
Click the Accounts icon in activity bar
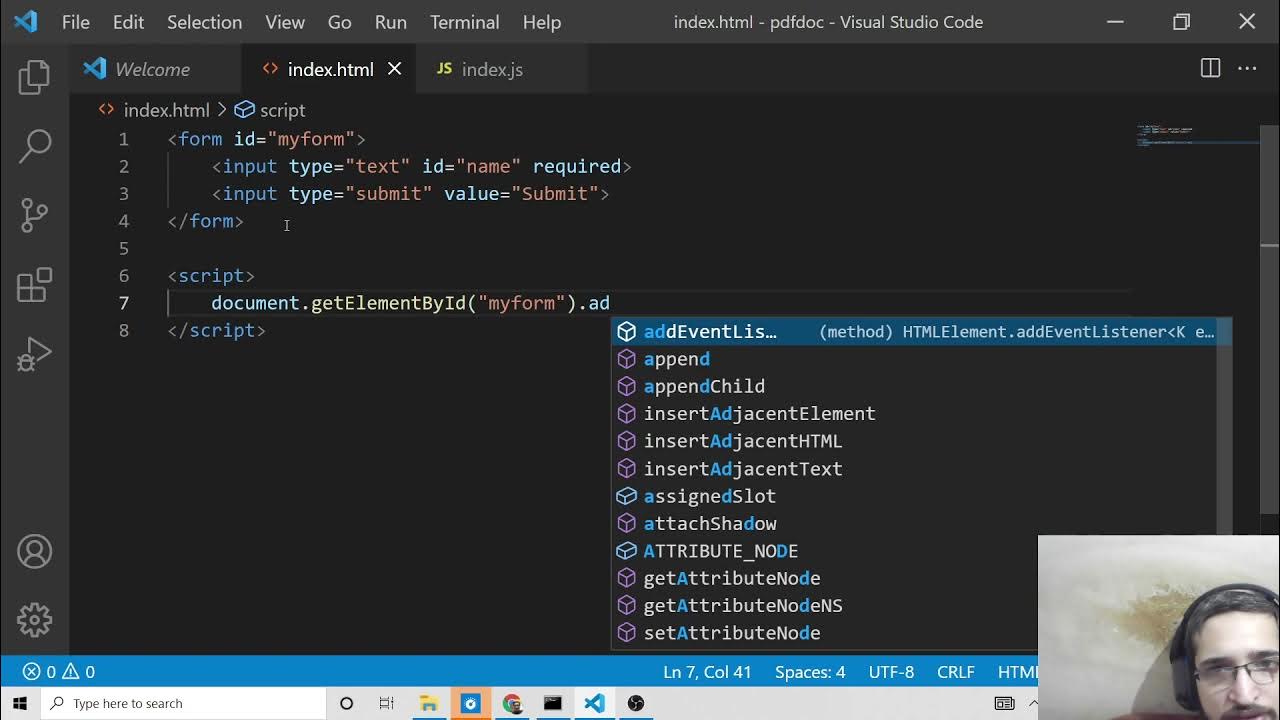point(34,552)
